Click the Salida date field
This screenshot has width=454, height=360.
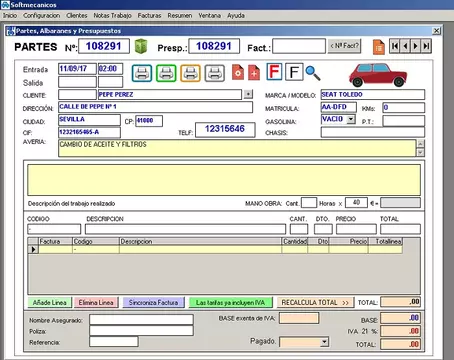[77, 82]
